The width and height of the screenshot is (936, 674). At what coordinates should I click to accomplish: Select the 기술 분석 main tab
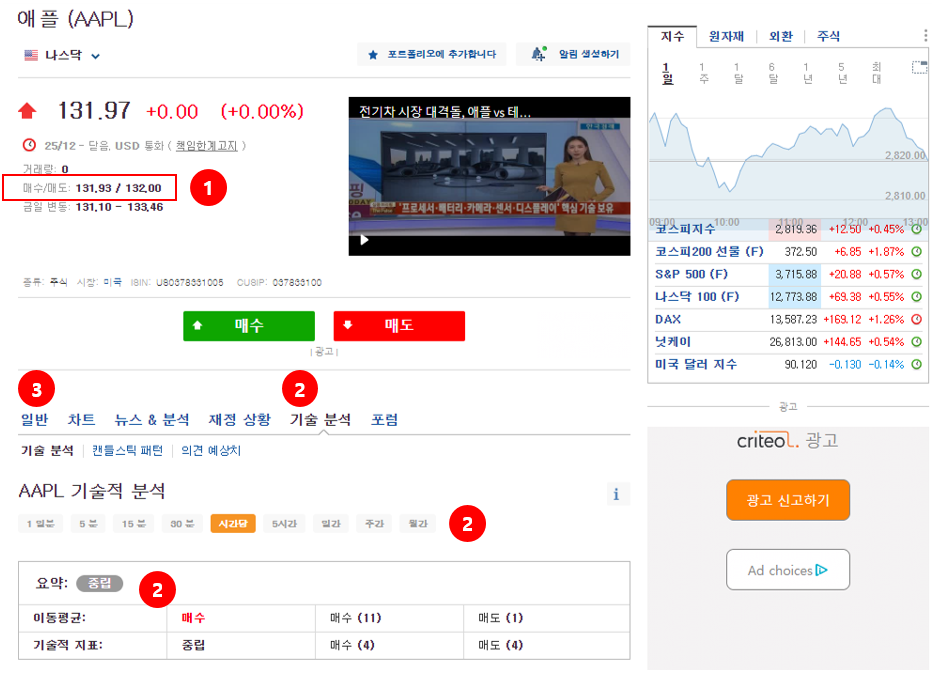pyautogui.click(x=321, y=420)
